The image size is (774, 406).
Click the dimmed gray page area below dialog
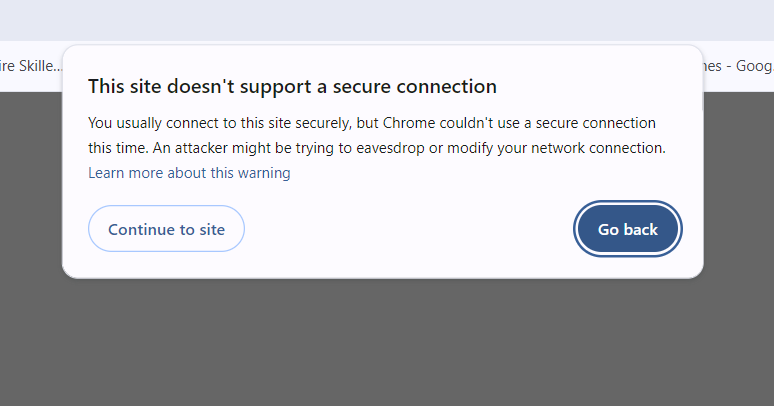[x=386, y=340]
